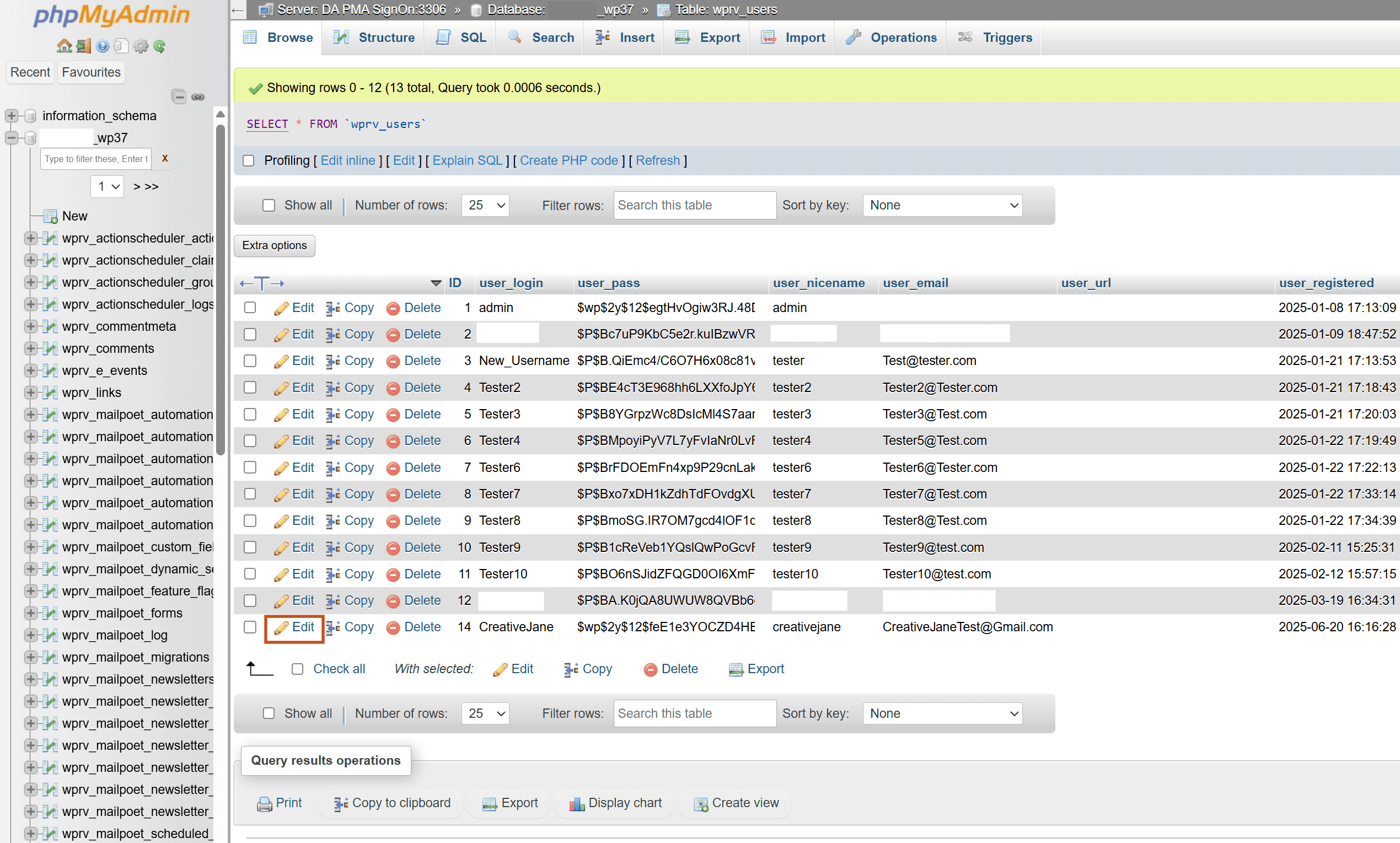Open lower Sort by key dropdown

pyautogui.click(x=942, y=713)
